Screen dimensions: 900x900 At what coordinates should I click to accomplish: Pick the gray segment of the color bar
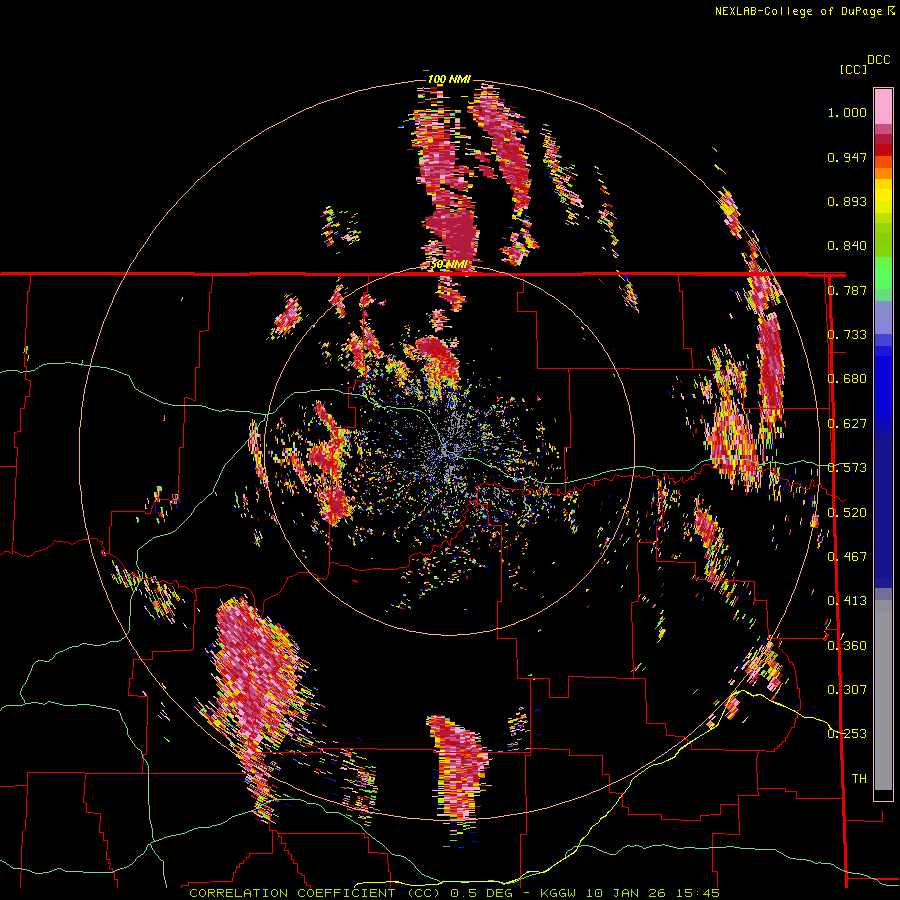tap(883, 695)
